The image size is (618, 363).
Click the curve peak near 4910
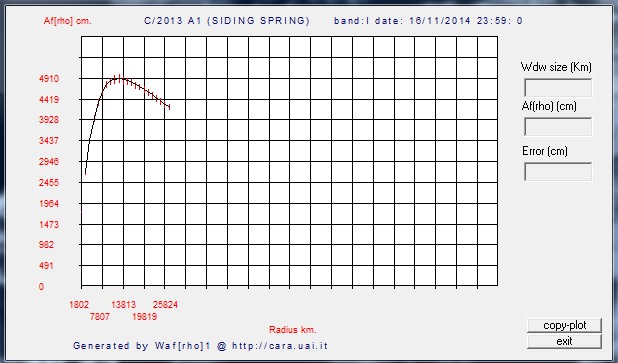119,78
